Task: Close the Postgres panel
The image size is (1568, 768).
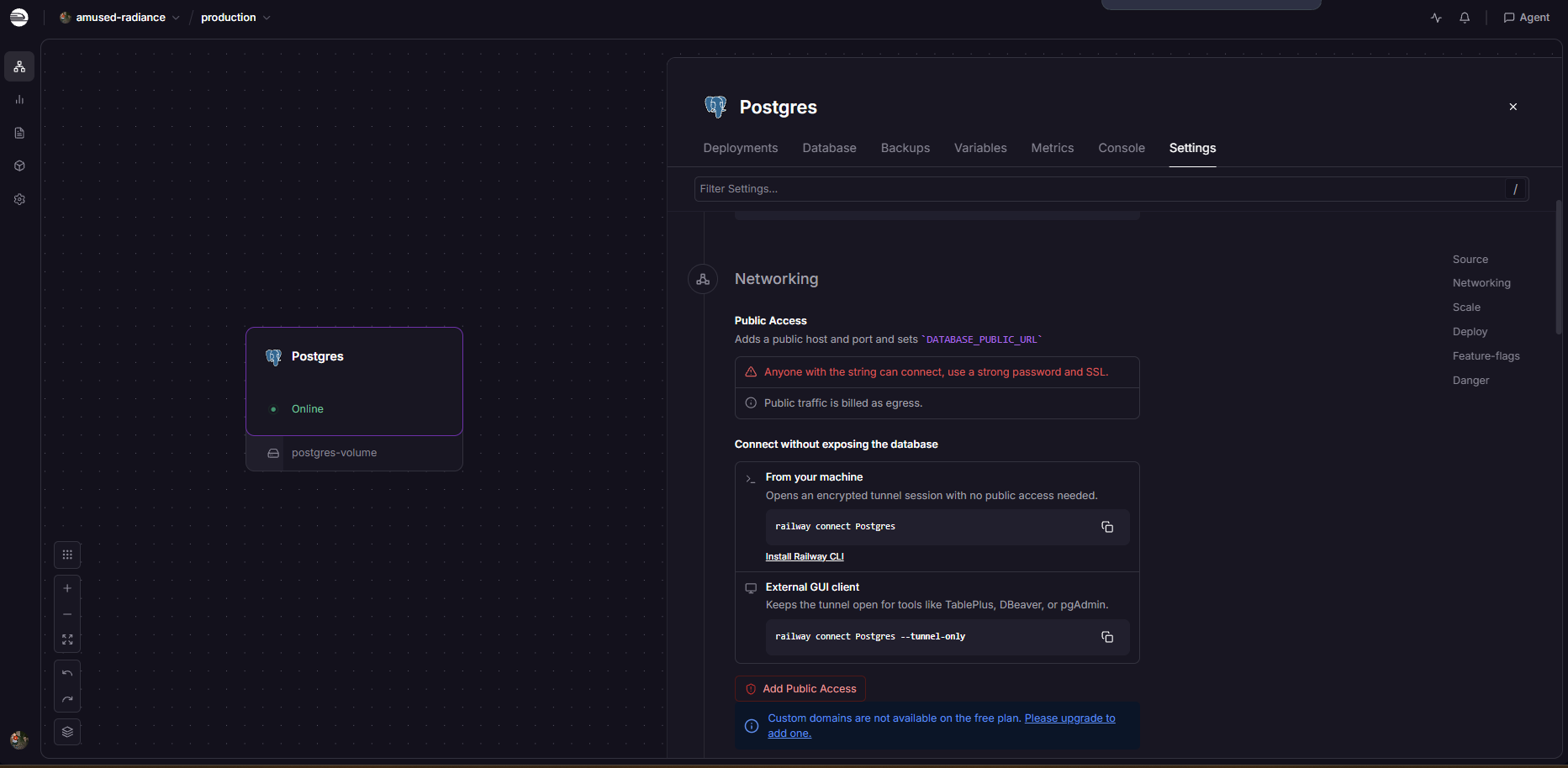Action: point(1513,107)
